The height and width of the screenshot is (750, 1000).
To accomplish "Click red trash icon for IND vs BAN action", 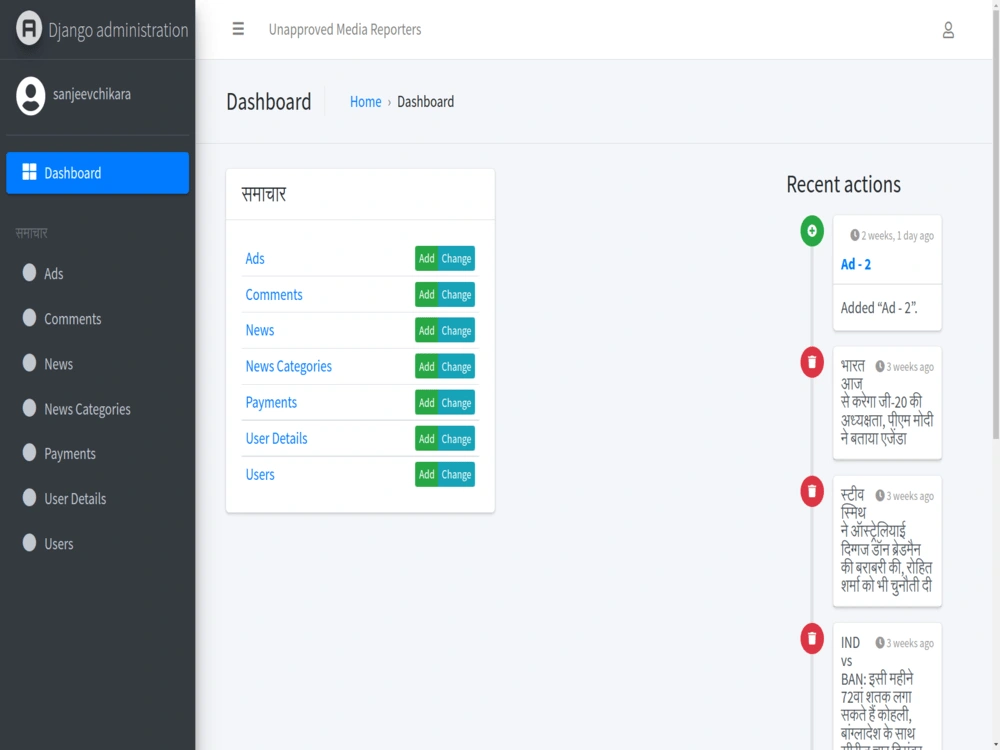I will [x=812, y=638].
